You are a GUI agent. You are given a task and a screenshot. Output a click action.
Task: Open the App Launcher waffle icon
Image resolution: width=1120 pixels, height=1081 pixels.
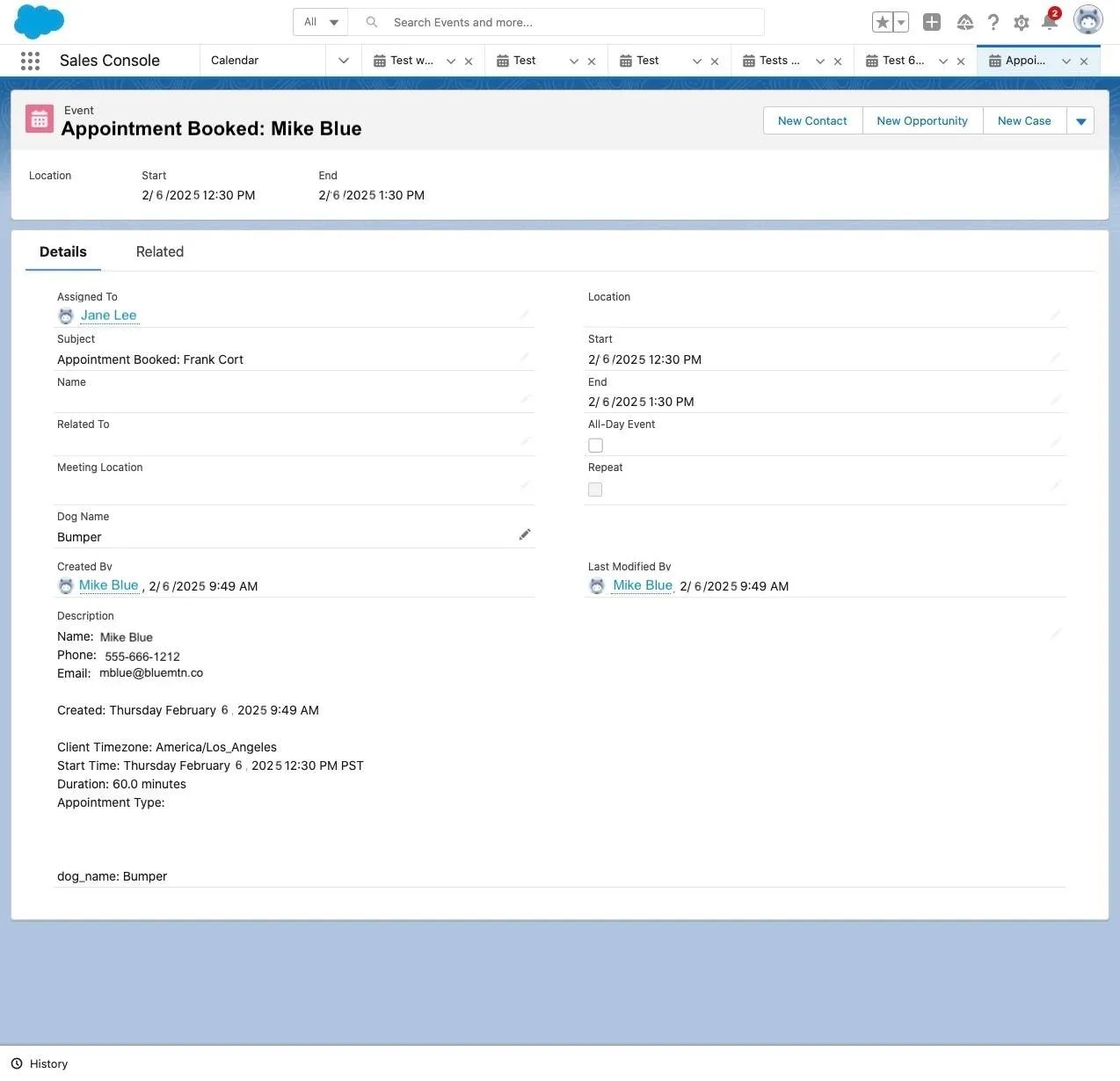pos(29,60)
